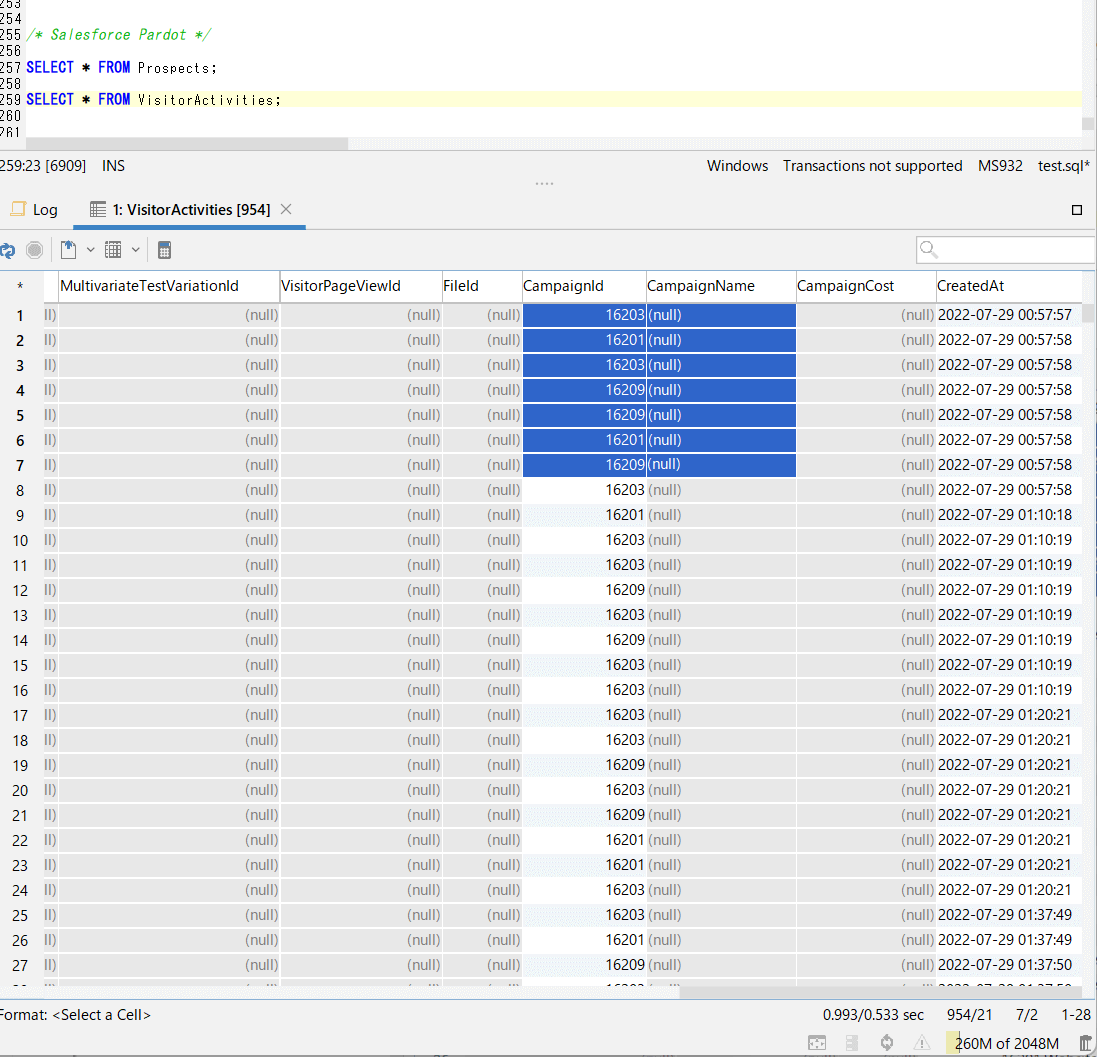Viewport: 1097px width, 1057px height.
Task: Select row 15 by its row number
Action: (20, 665)
